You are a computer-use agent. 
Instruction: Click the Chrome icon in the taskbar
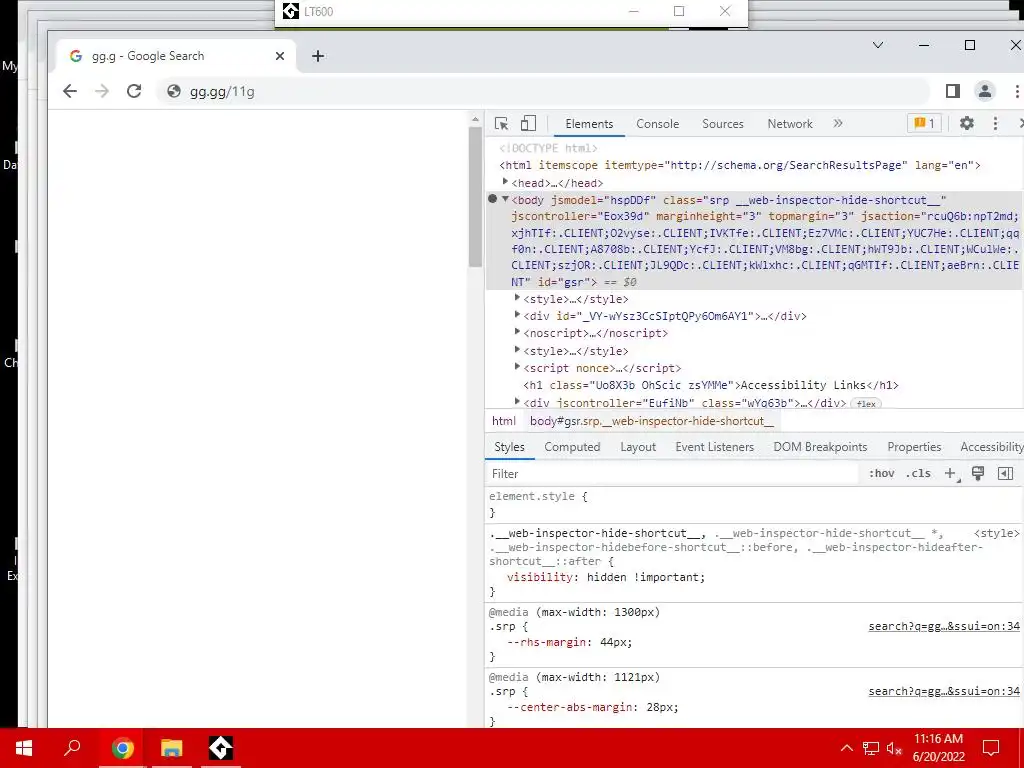[x=122, y=748]
